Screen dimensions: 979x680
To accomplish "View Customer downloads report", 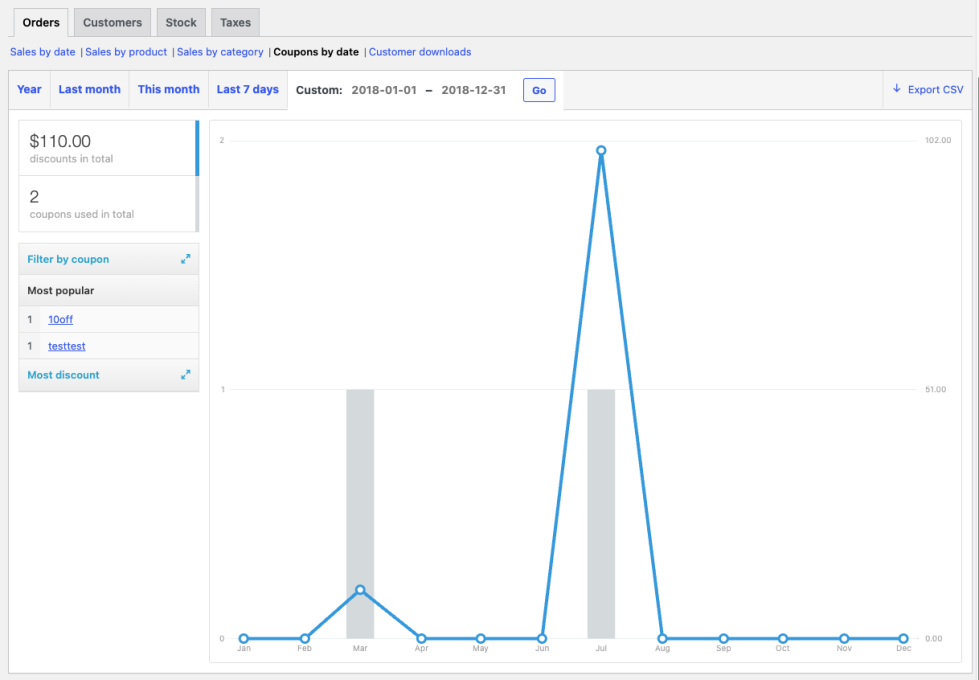I will click(x=420, y=52).
